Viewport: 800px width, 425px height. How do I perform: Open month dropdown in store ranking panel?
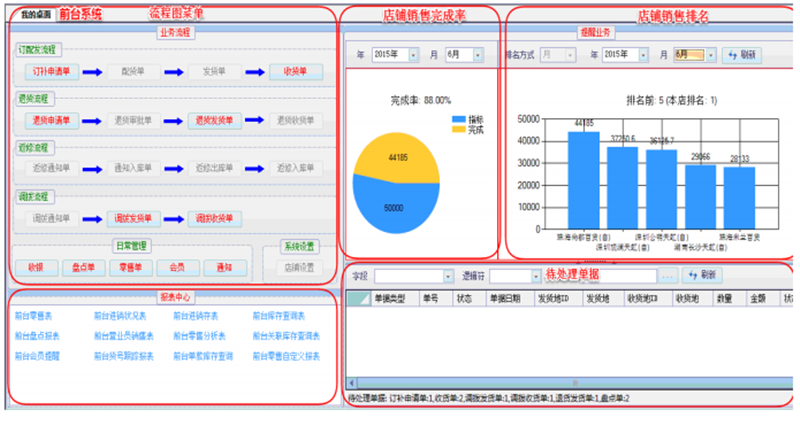711,54
